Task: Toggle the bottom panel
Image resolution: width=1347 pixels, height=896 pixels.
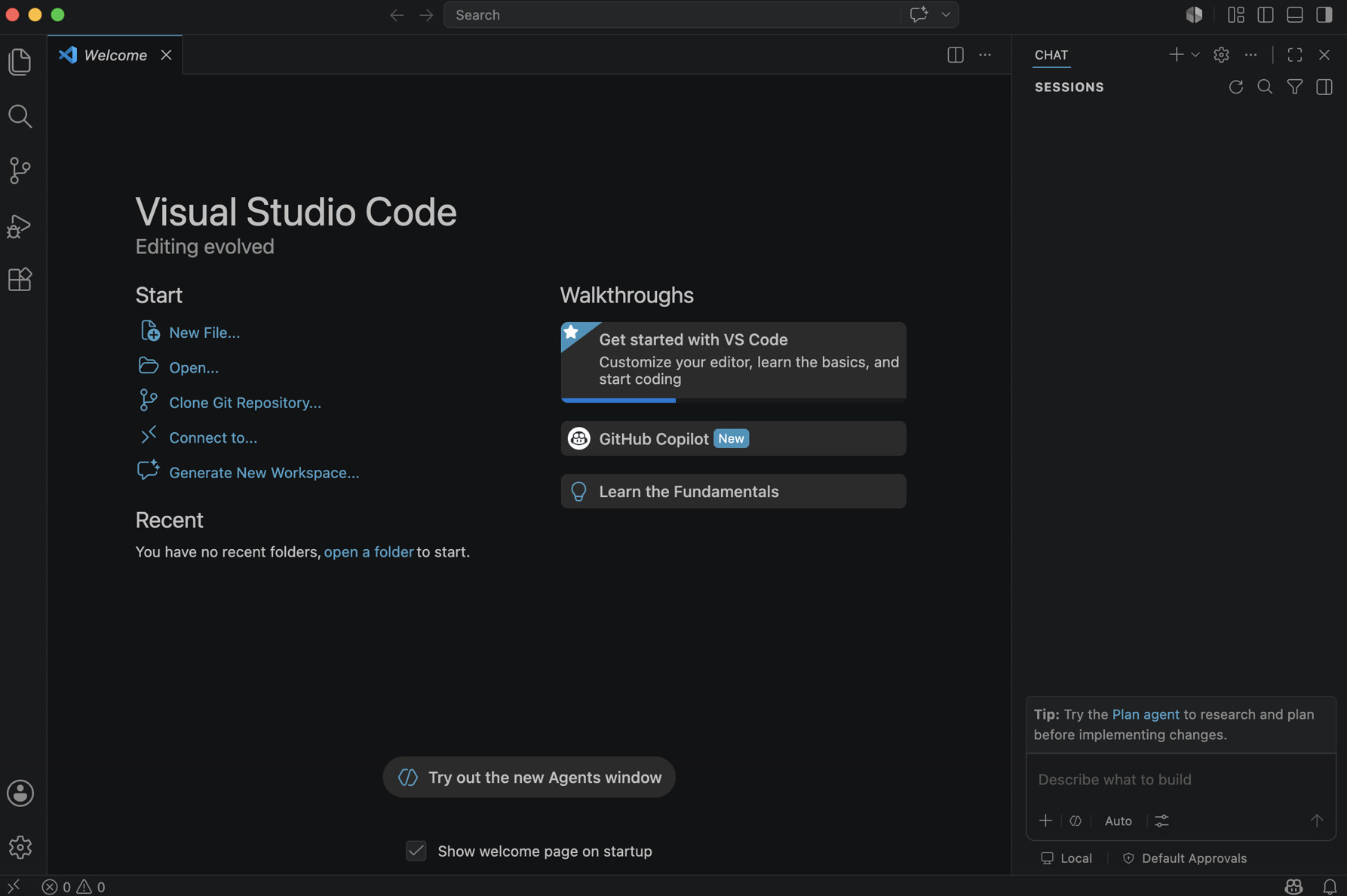Action: coord(1295,15)
